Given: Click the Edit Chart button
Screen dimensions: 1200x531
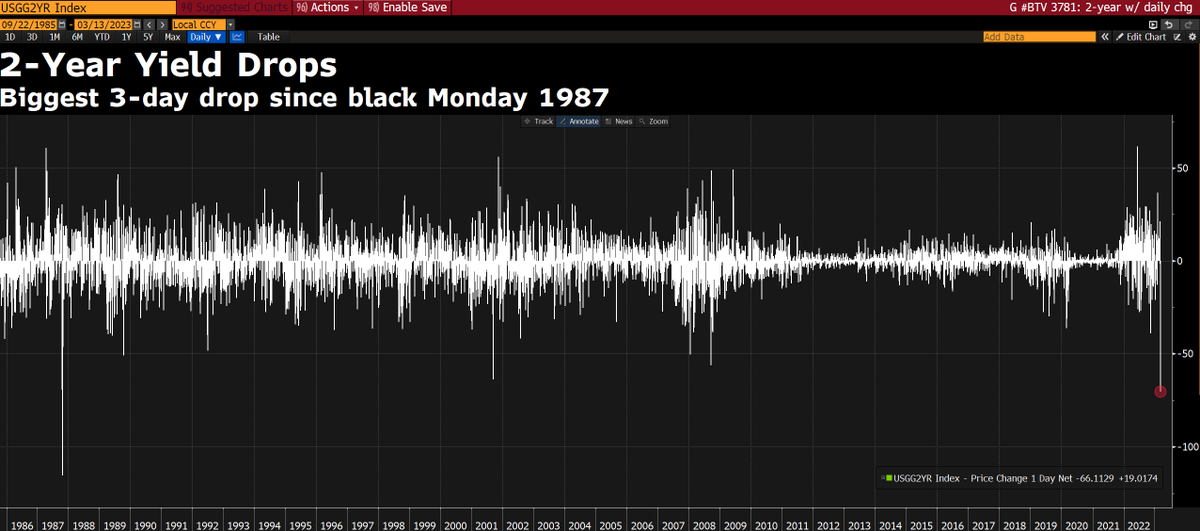Looking at the screenshot, I should 1141,37.
